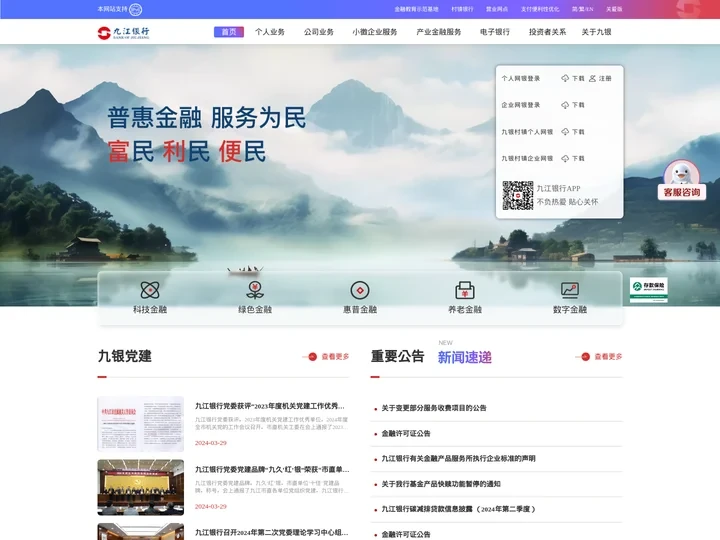Click the 存款保险 deposit insurance badge
Screen dimensions: 720x540
coord(648,290)
